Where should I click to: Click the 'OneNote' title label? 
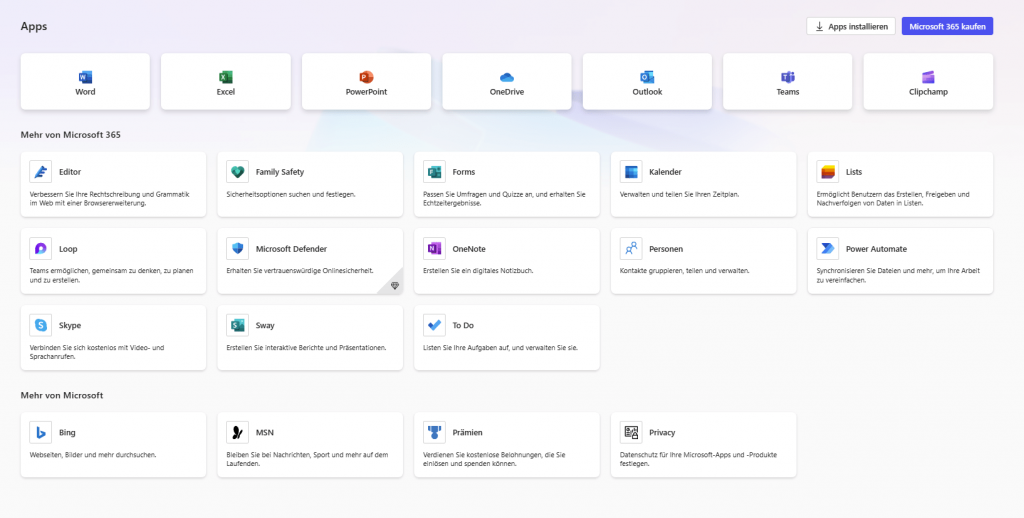[x=469, y=249]
